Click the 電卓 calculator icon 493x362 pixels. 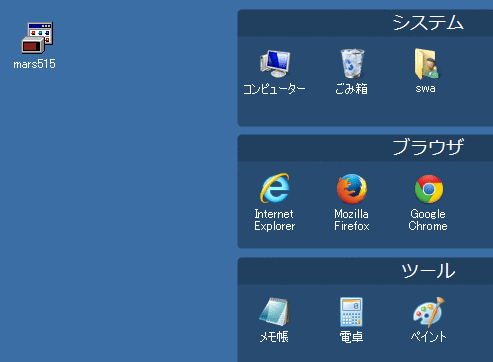(351, 312)
